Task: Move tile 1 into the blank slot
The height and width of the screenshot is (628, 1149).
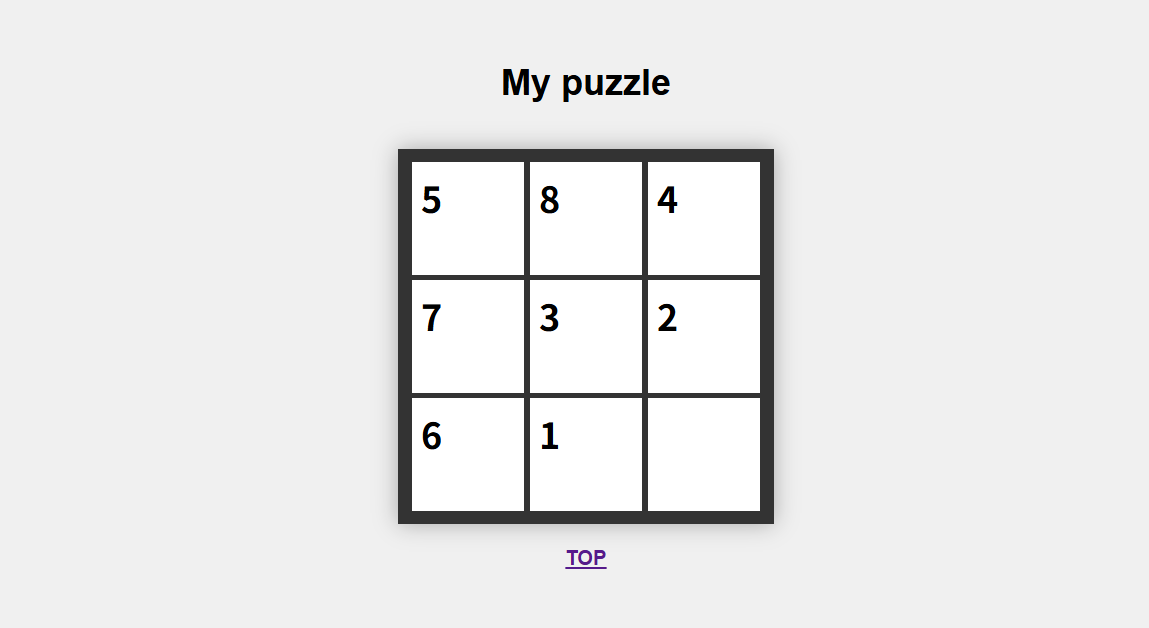Action: coord(586,454)
